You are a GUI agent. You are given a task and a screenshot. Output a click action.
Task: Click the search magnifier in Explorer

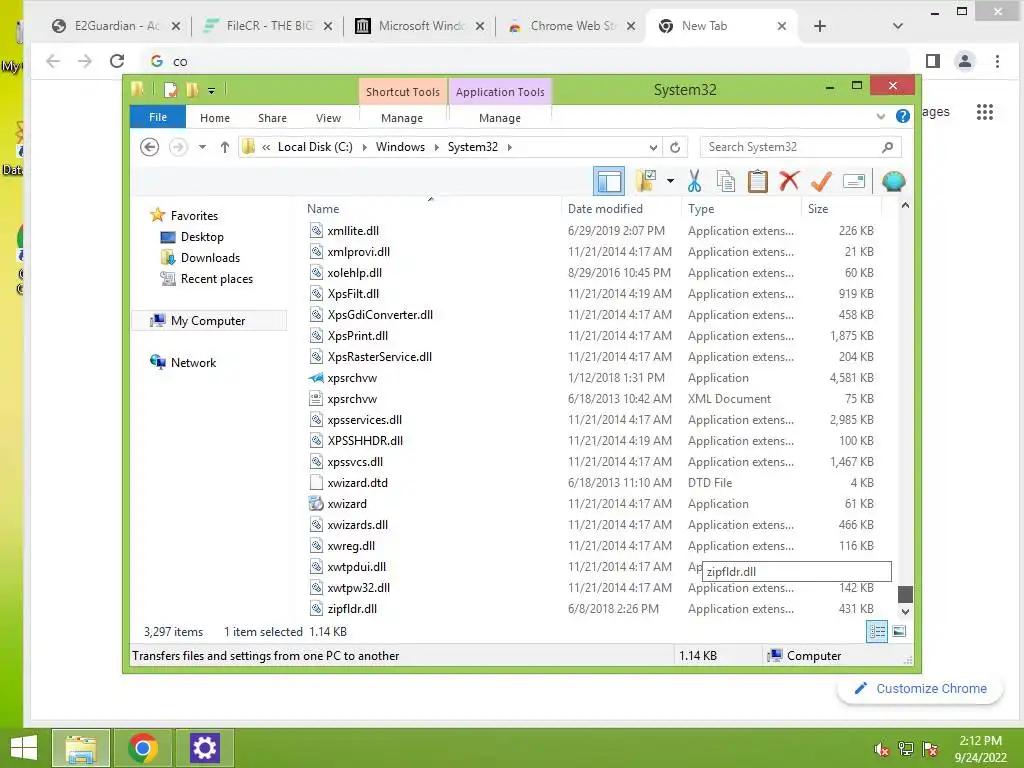coord(887,147)
